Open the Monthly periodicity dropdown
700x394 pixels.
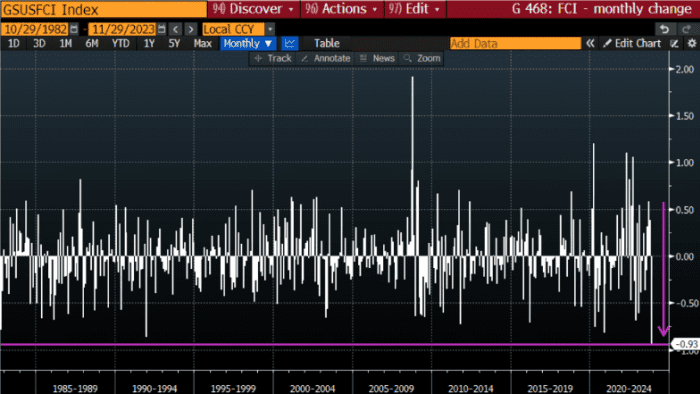coord(248,43)
